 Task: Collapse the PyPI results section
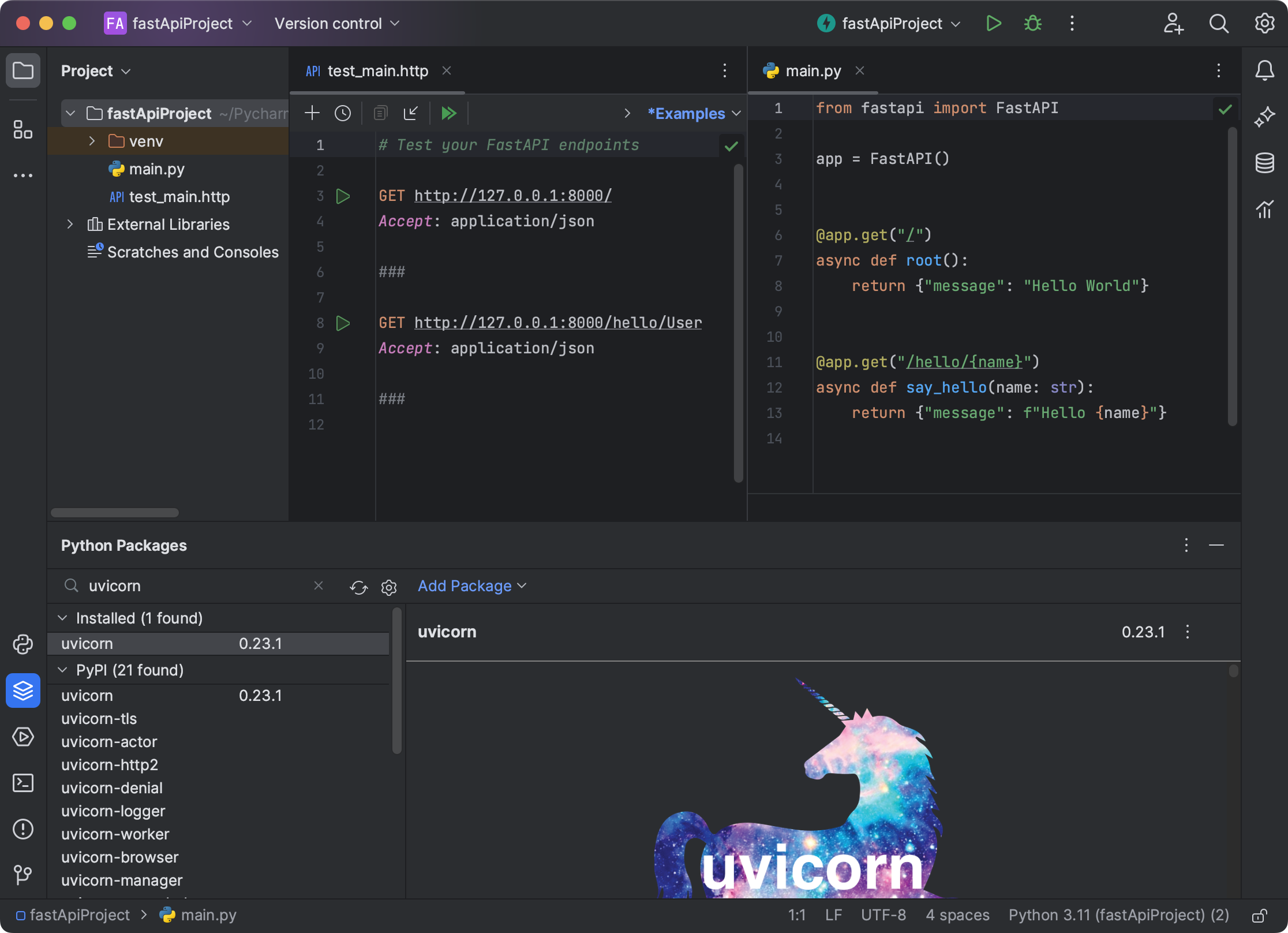[x=63, y=670]
